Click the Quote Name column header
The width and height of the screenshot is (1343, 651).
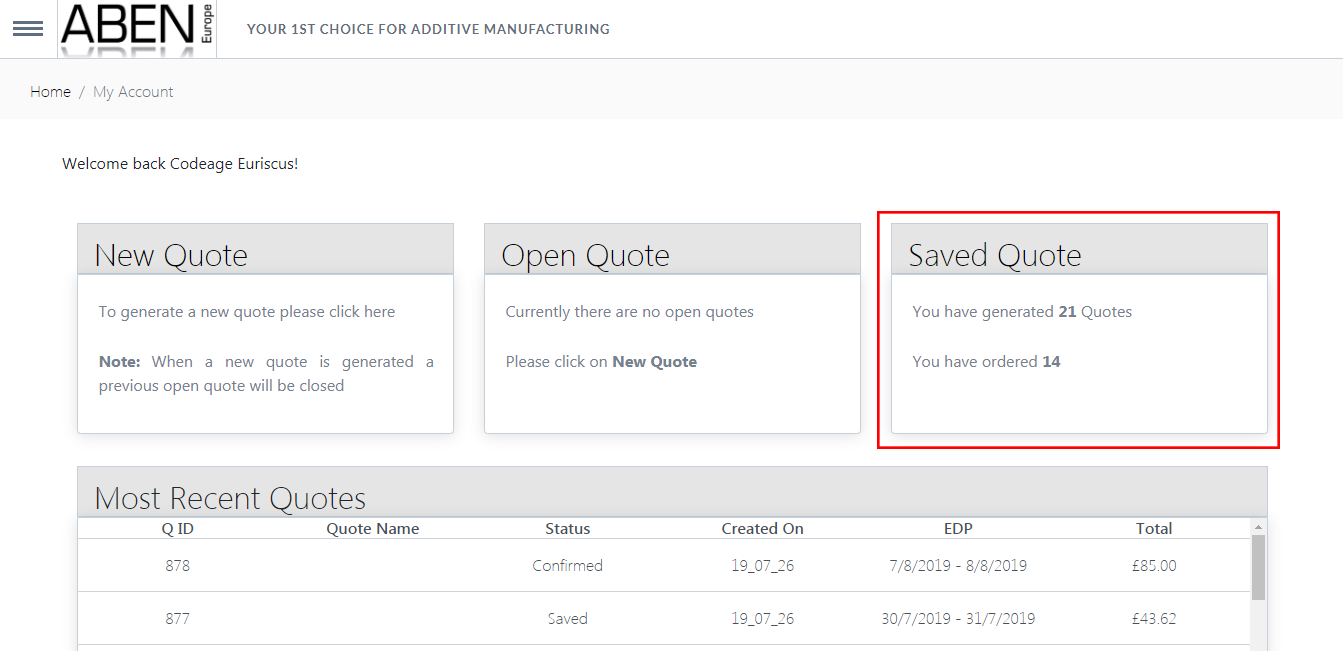point(372,529)
